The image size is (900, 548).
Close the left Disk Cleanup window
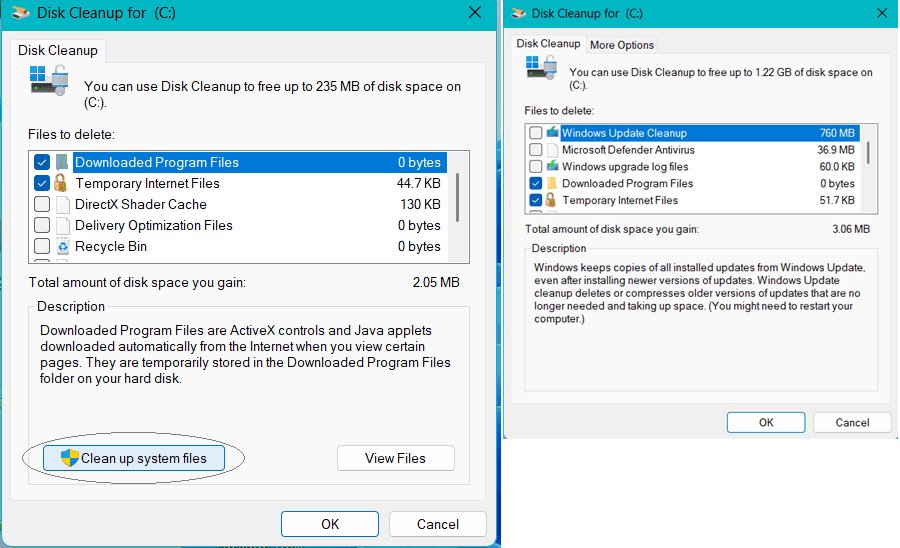pos(475,12)
